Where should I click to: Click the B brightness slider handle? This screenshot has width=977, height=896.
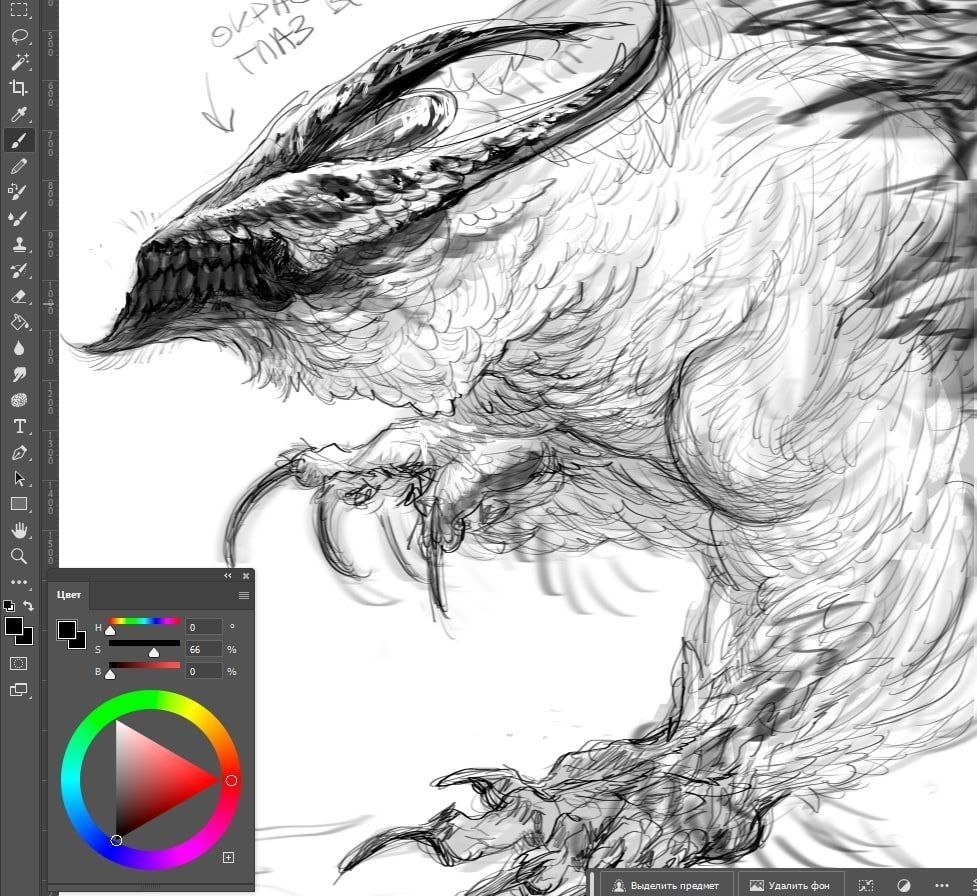(110, 674)
